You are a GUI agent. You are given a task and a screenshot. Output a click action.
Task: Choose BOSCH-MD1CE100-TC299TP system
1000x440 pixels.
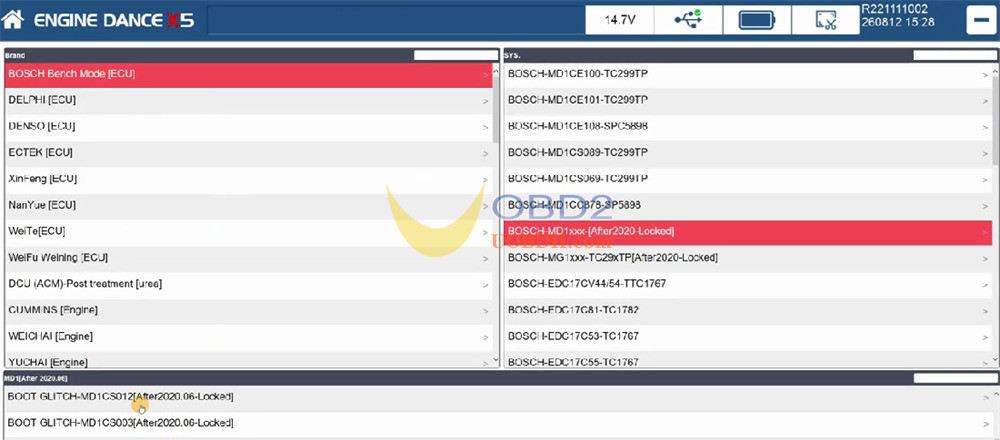pyautogui.click(x=748, y=75)
